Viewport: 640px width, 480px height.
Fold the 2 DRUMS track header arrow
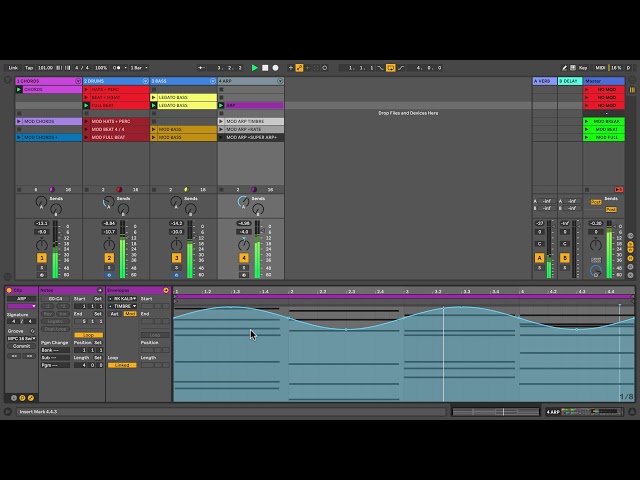[145, 81]
